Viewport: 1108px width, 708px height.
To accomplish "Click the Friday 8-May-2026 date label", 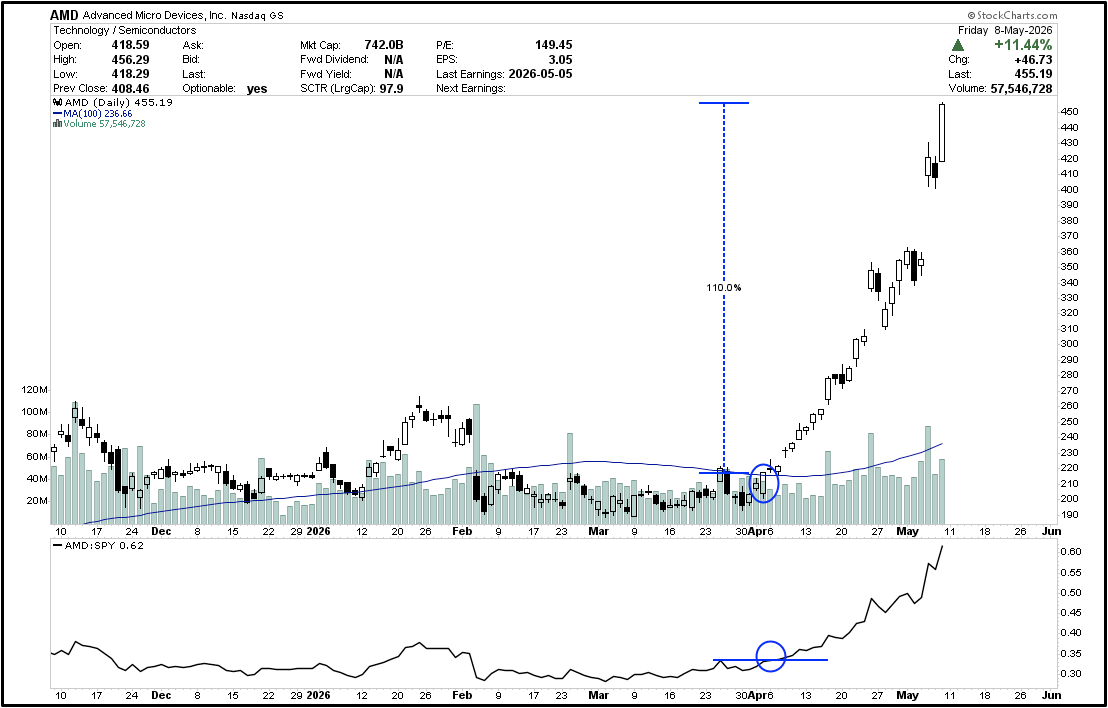I will click(1006, 30).
